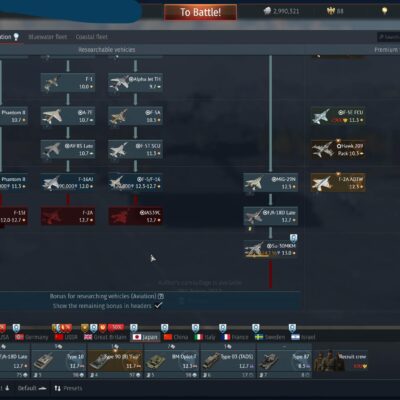Select the Phantom II 10.7 card
This screenshot has width=400, height=400.
point(14,116)
